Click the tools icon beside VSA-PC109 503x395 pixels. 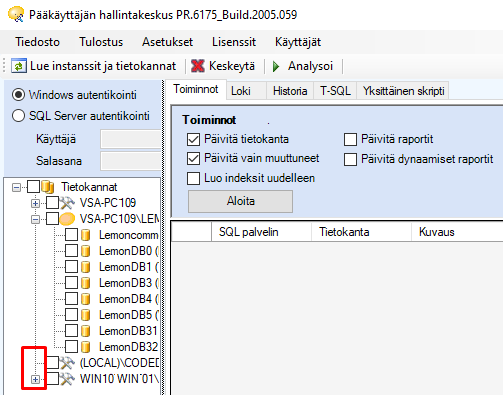click(67, 203)
